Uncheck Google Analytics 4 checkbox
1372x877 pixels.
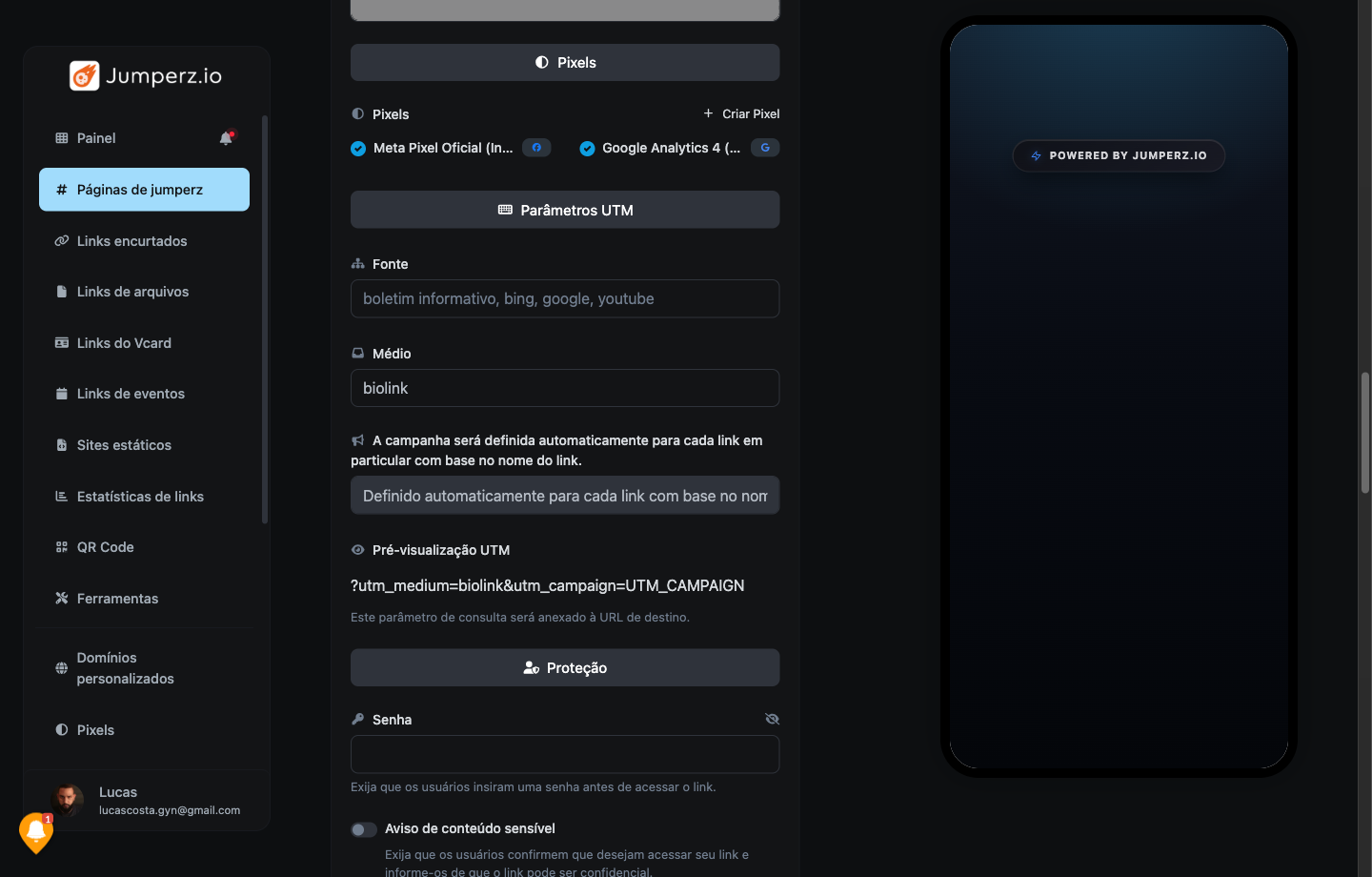pyautogui.click(x=587, y=149)
